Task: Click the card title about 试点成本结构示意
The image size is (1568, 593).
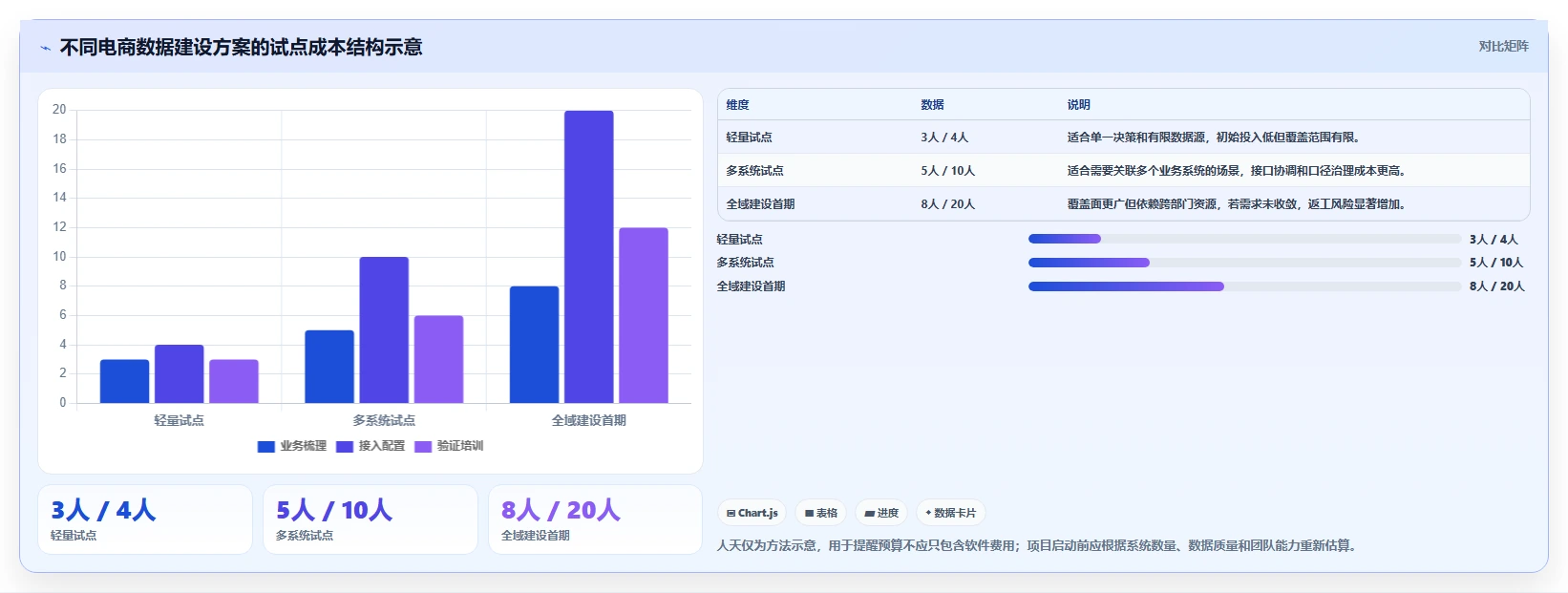Action: (241, 47)
